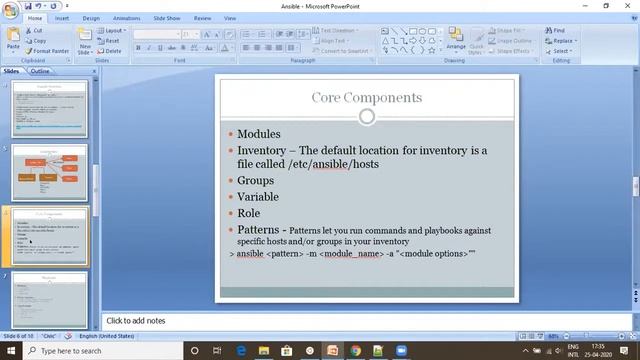Delete the current slide
This screenshot has height=360, width=640.
pyautogui.click(x=109, y=51)
